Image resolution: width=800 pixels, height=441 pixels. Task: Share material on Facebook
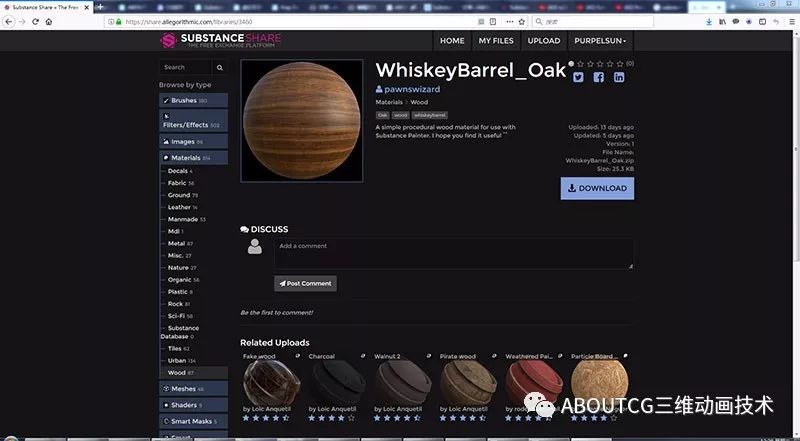click(598, 78)
